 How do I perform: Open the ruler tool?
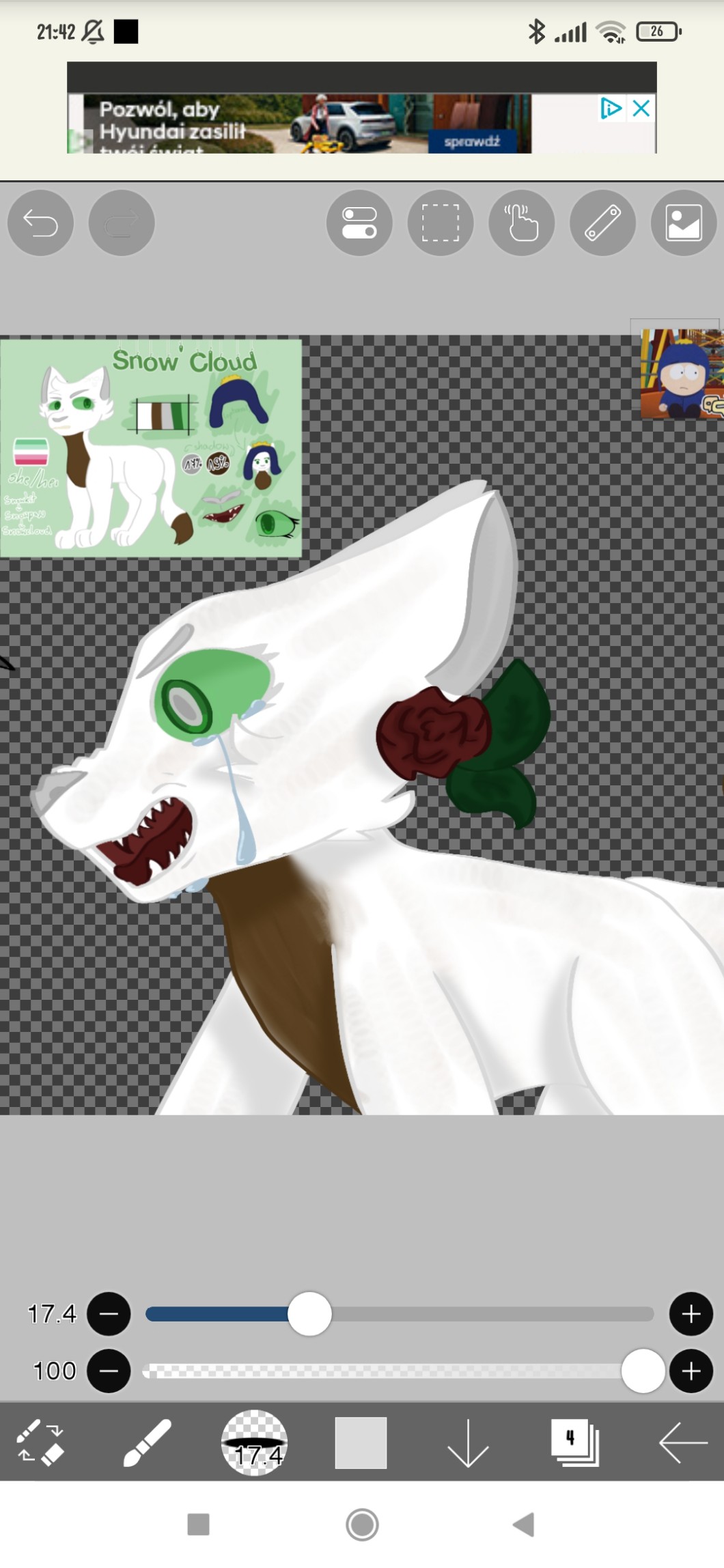[x=602, y=223]
